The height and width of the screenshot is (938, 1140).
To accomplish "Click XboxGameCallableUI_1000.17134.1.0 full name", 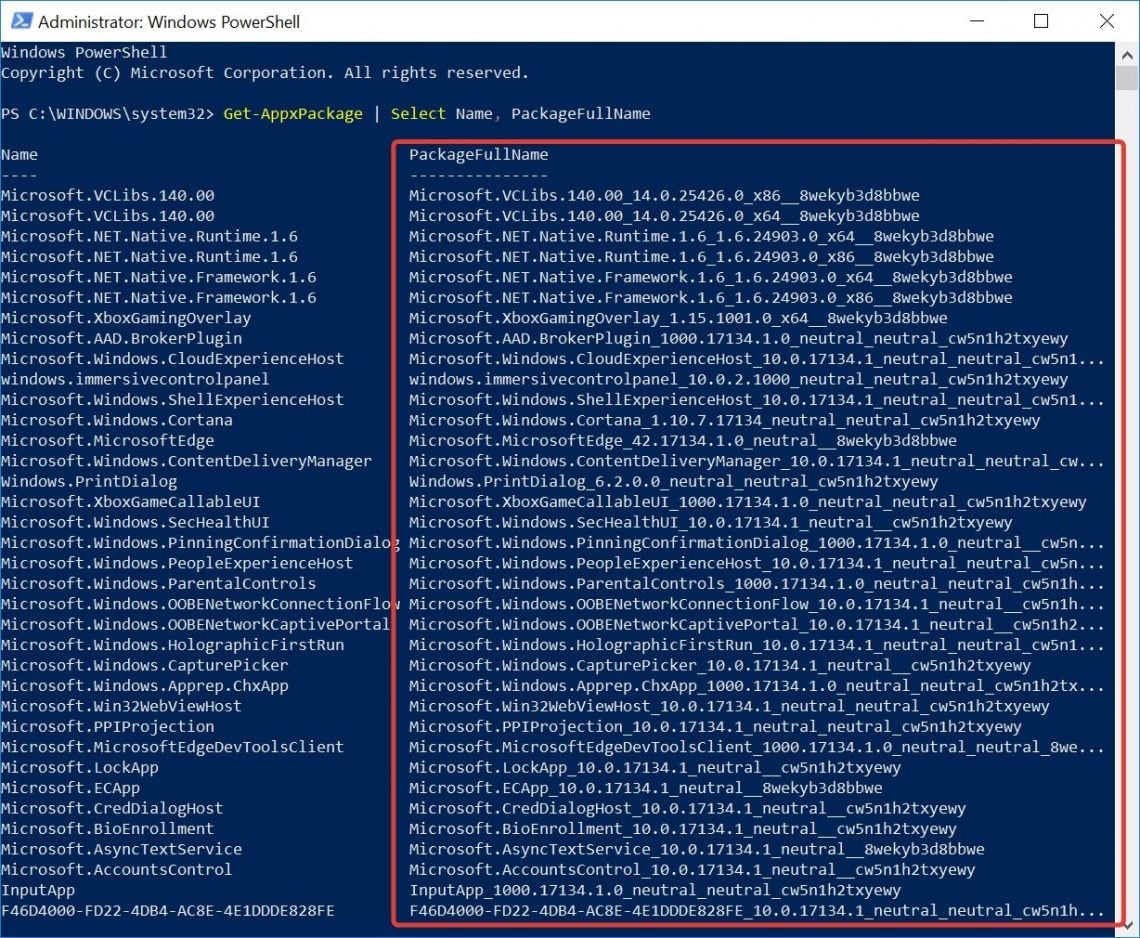I will (747, 501).
